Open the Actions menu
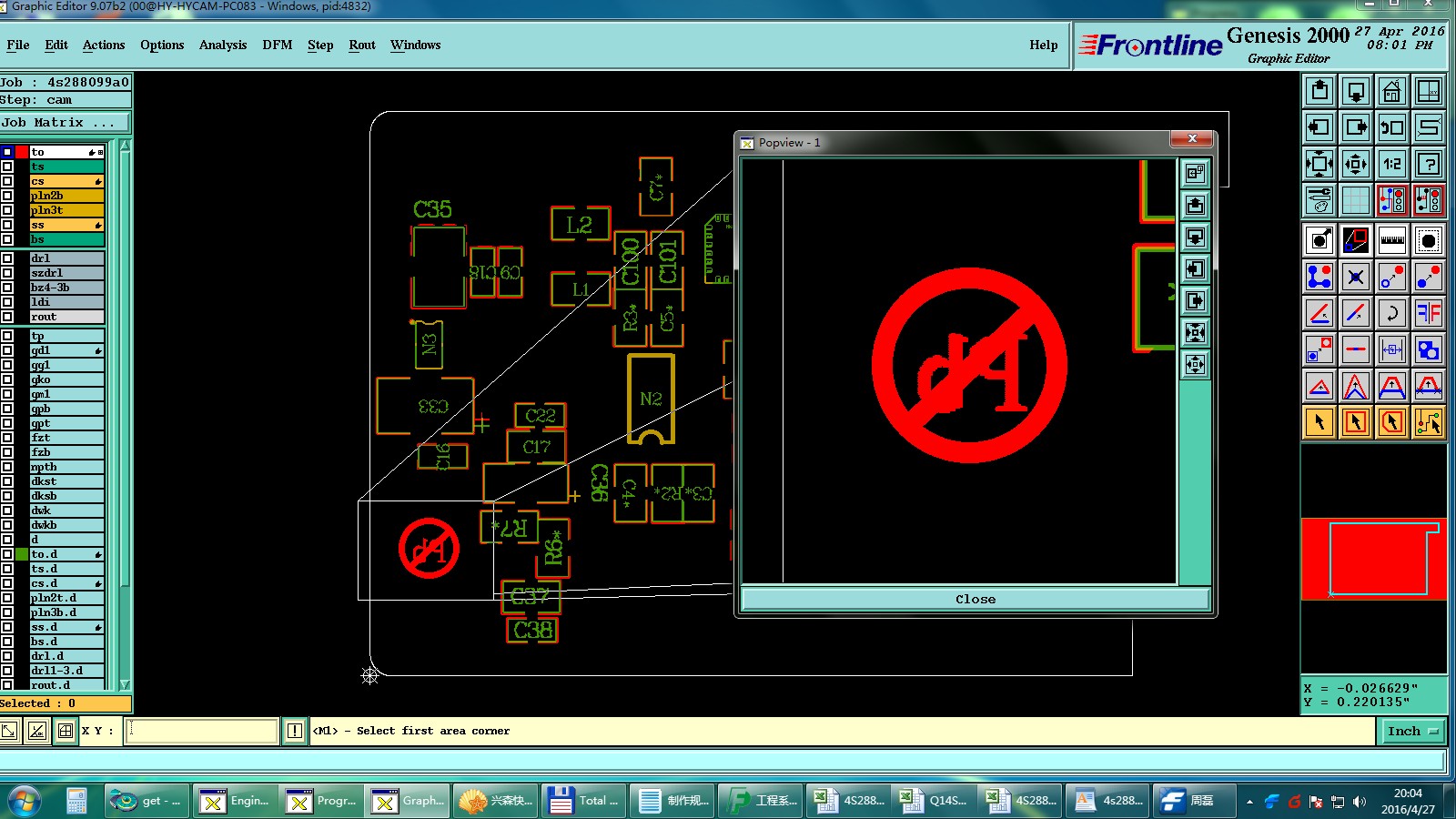This screenshot has height=819, width=1456. 104,45
